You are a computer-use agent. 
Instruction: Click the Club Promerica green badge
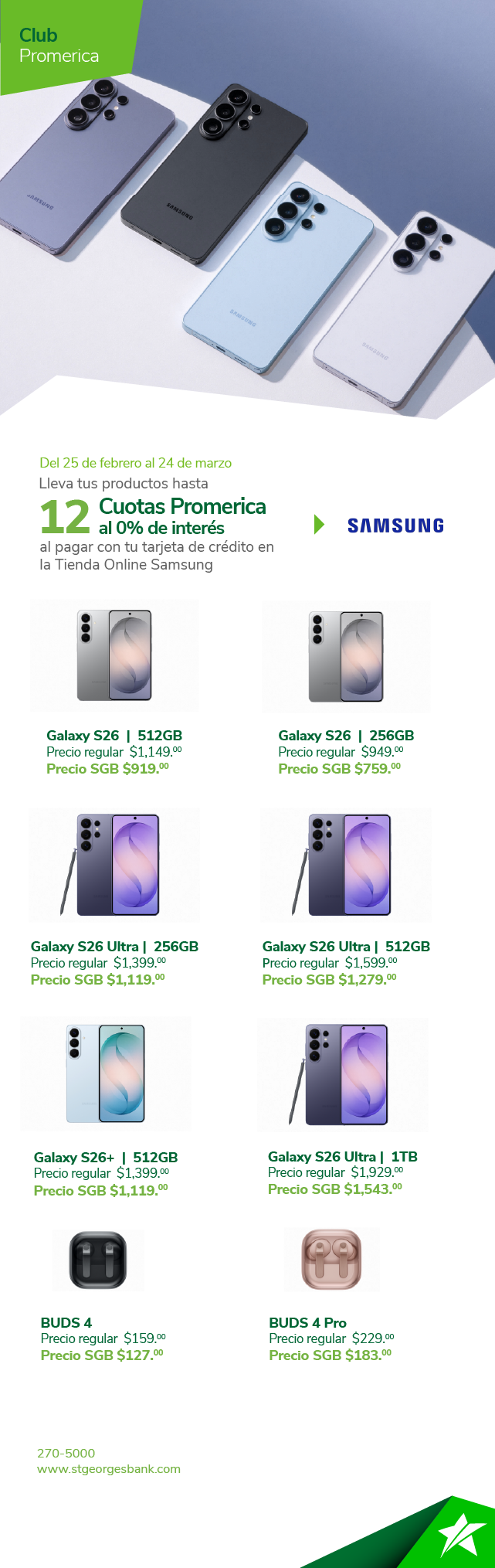tap(59, 45)
